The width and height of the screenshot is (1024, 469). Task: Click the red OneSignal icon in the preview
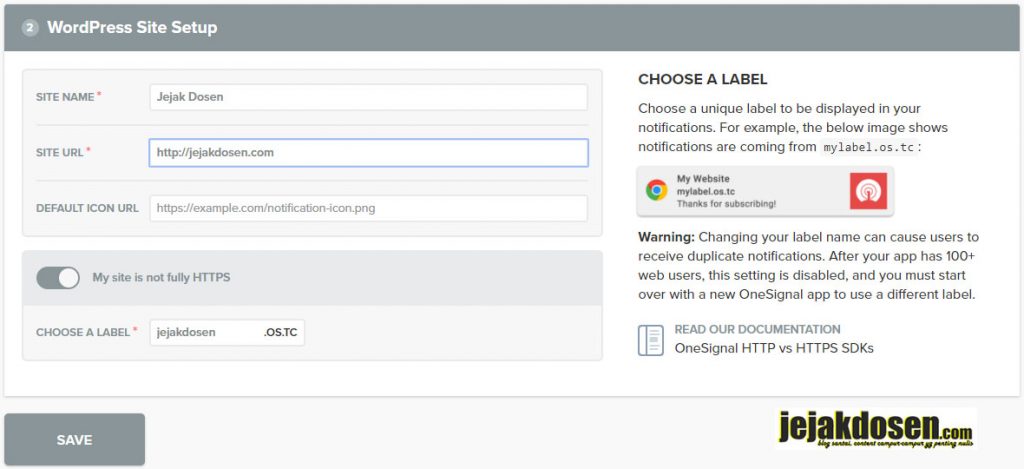coord(869,191)
